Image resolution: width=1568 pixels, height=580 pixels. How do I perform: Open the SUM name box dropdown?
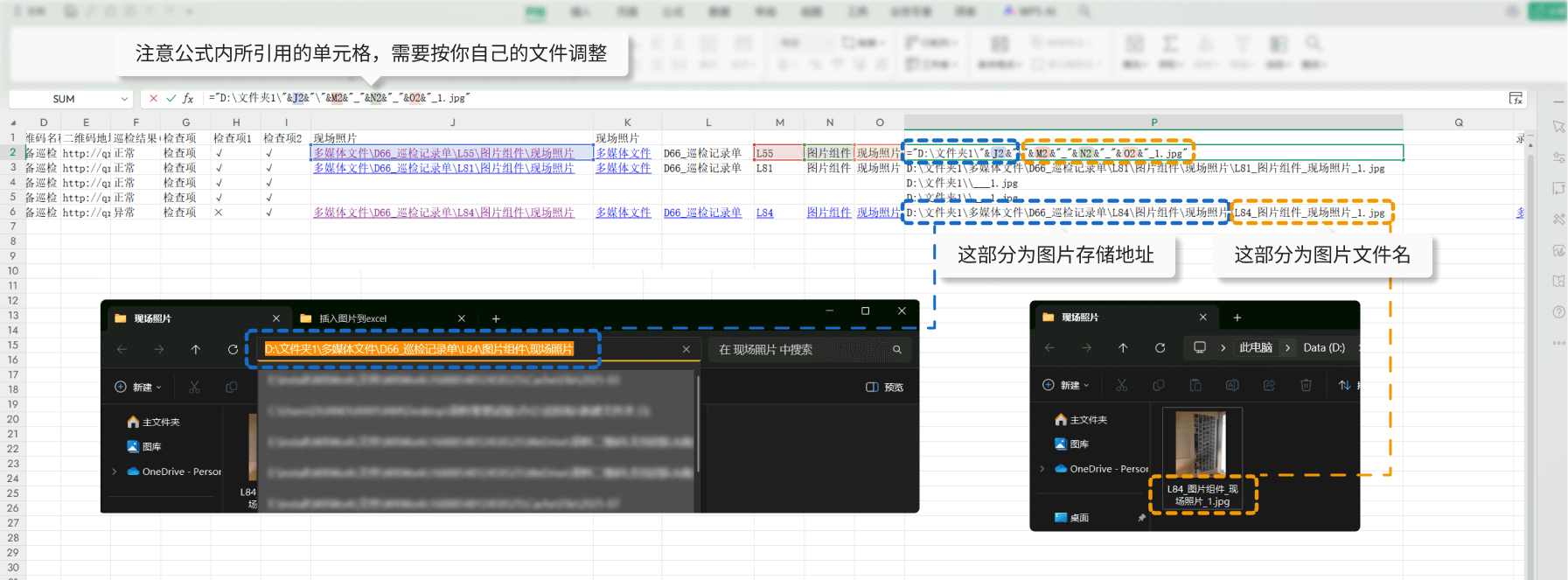[124, 100]
